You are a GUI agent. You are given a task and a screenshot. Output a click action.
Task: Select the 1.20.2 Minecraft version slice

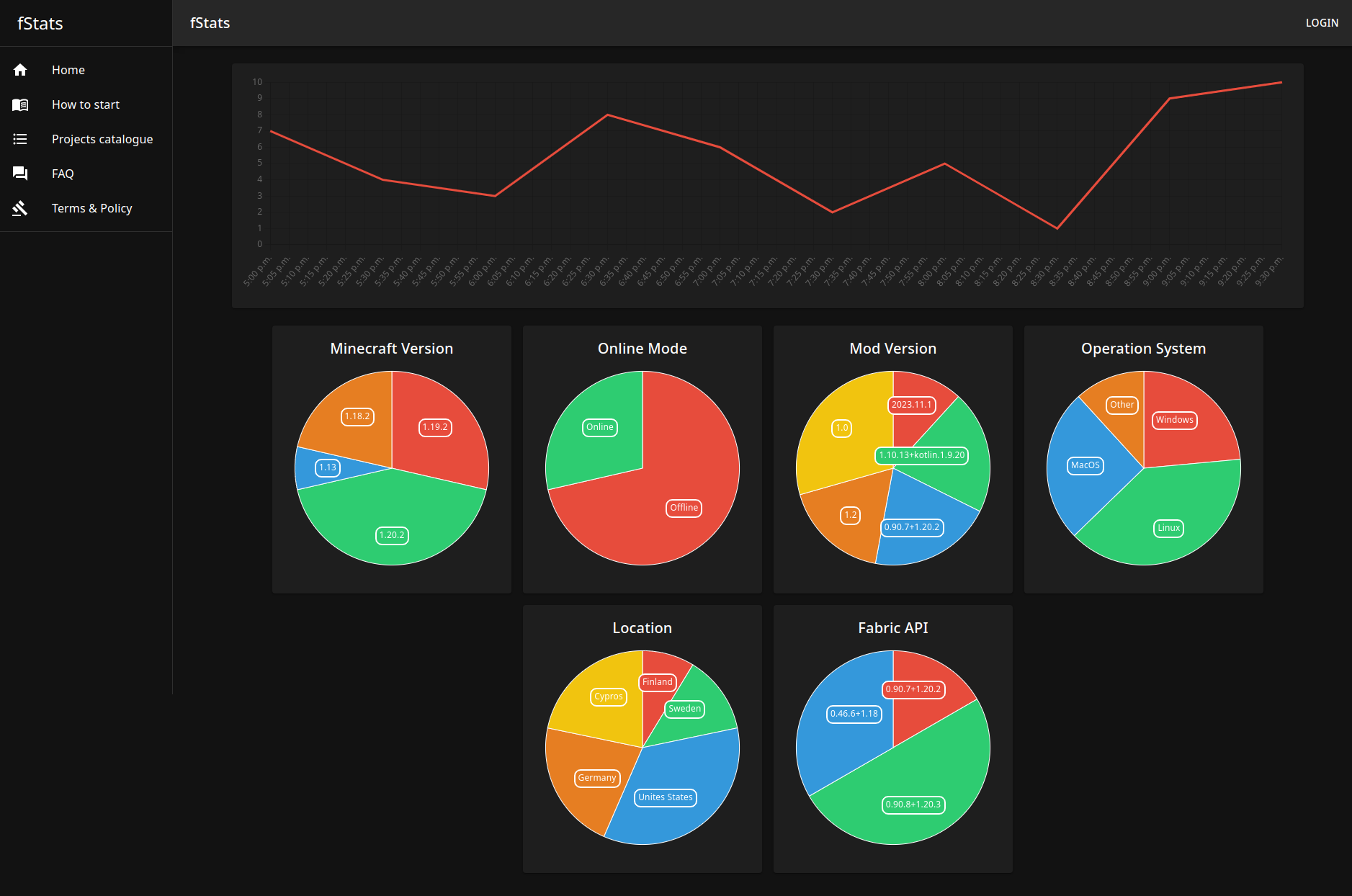[x=392, y=535]
